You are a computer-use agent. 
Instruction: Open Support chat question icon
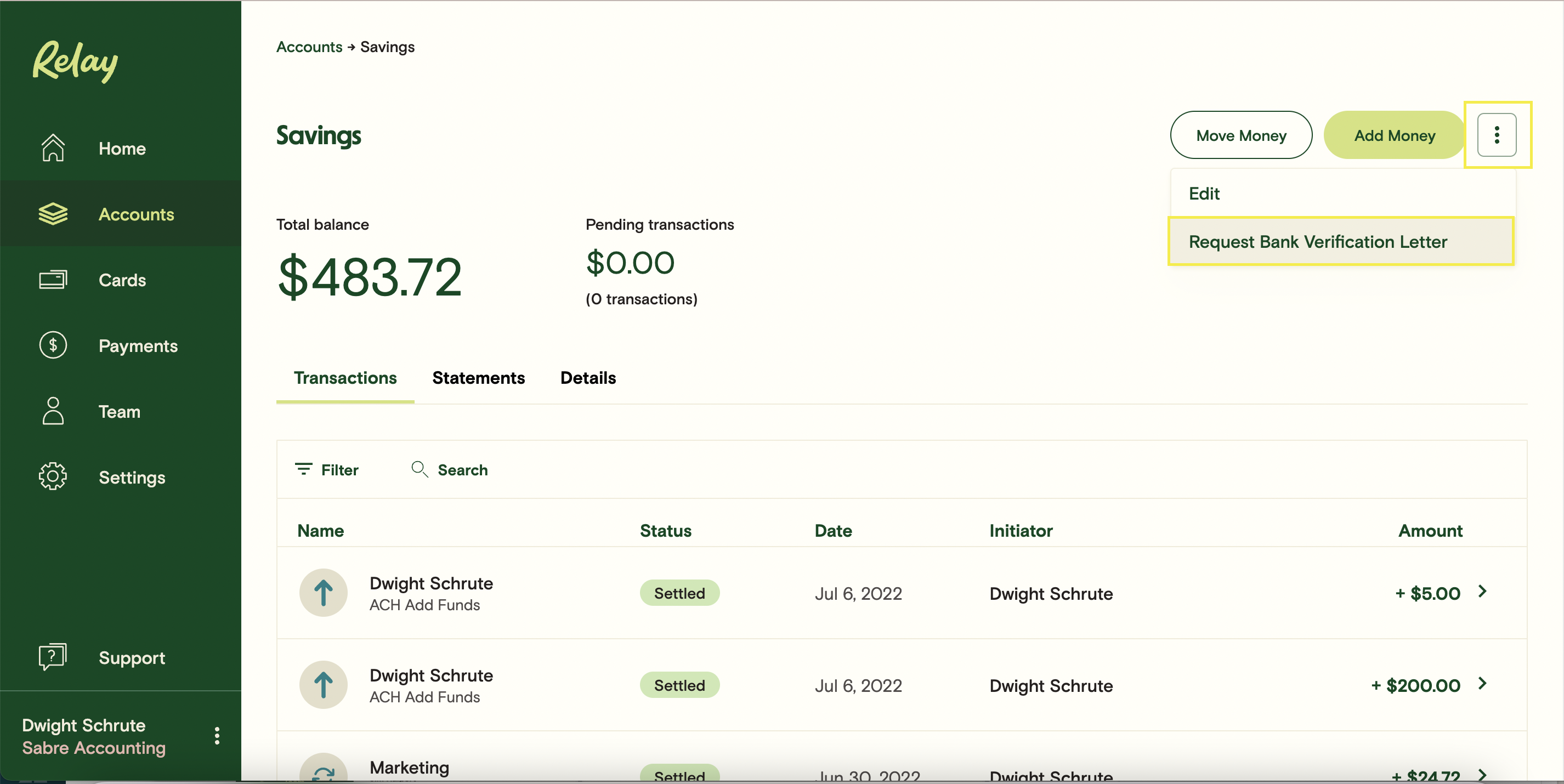click(x=53, y=657)
